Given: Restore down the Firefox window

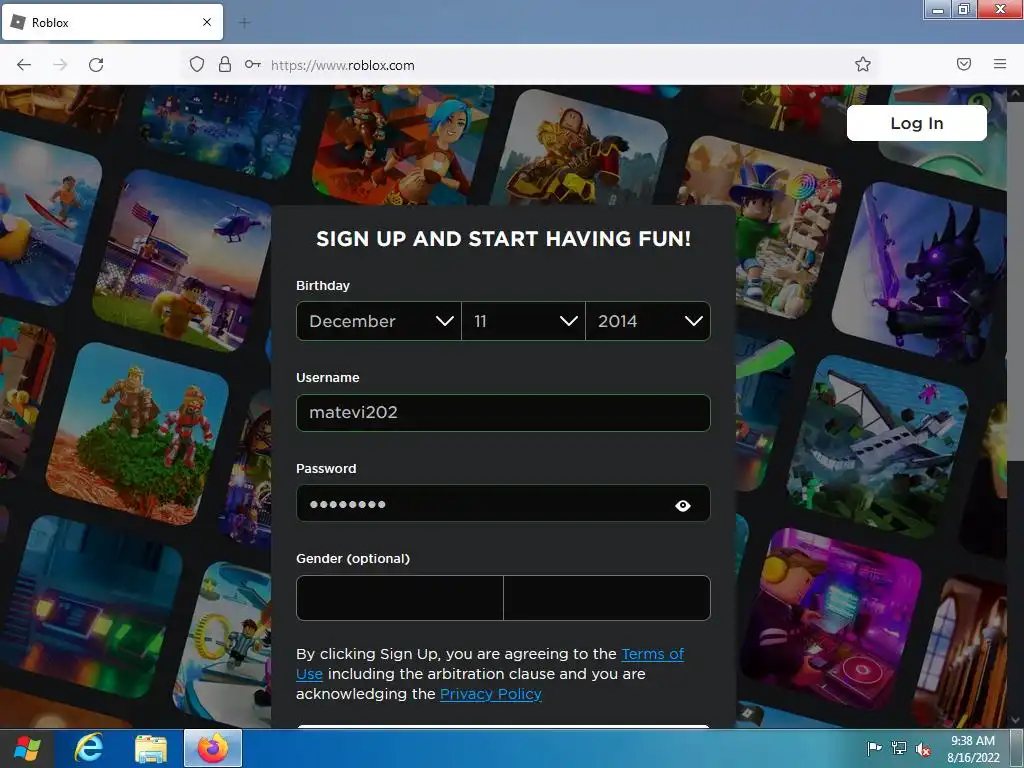Looking at the screenshot, I should [963, 9].
